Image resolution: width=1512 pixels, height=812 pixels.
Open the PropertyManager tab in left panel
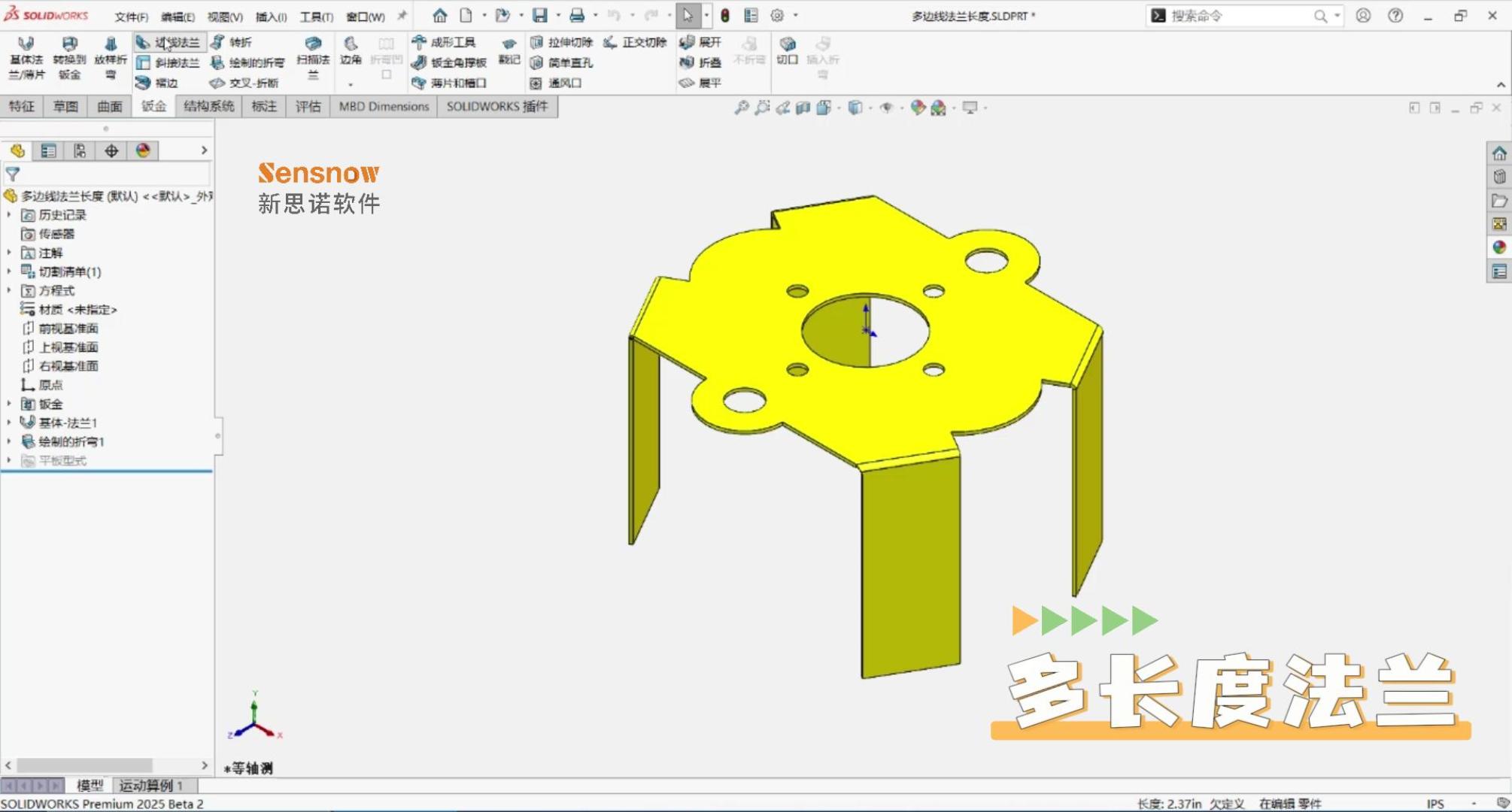[48, 151]
